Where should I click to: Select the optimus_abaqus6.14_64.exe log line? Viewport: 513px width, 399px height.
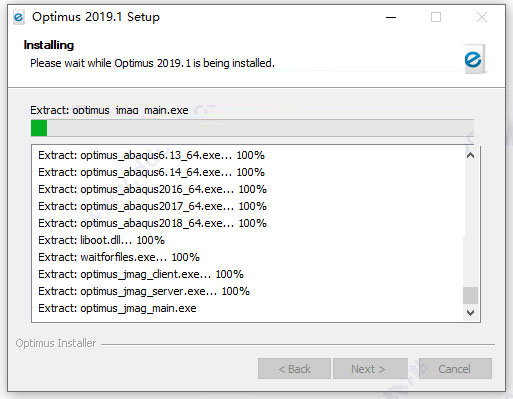click(151, 172)
